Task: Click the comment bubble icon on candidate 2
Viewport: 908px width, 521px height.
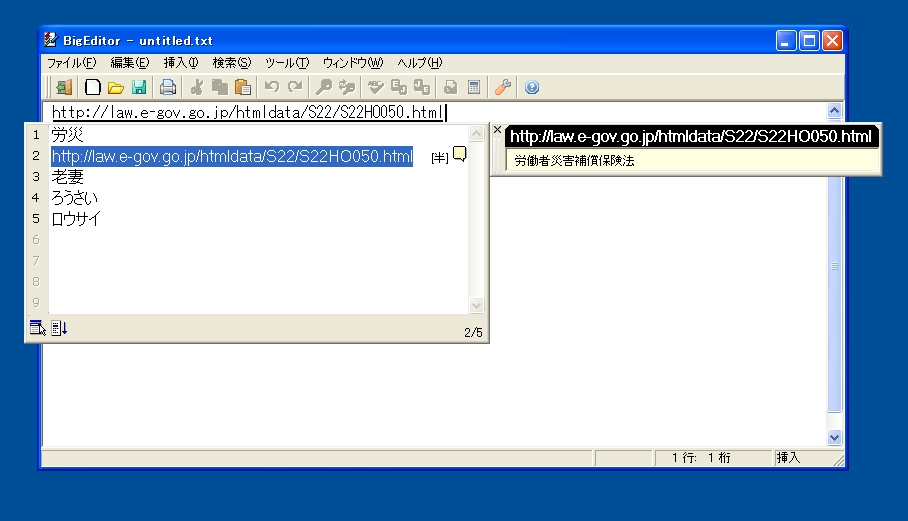Action: click(460, 155)
